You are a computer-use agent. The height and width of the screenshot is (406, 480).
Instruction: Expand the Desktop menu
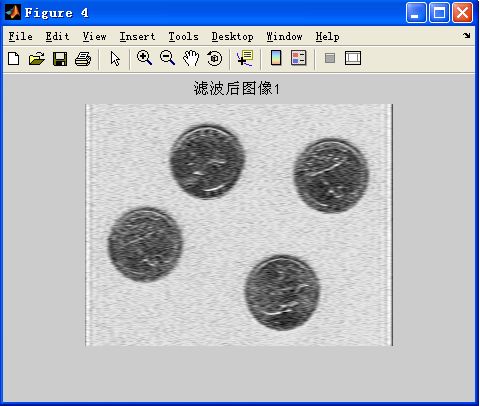(233, 36)
